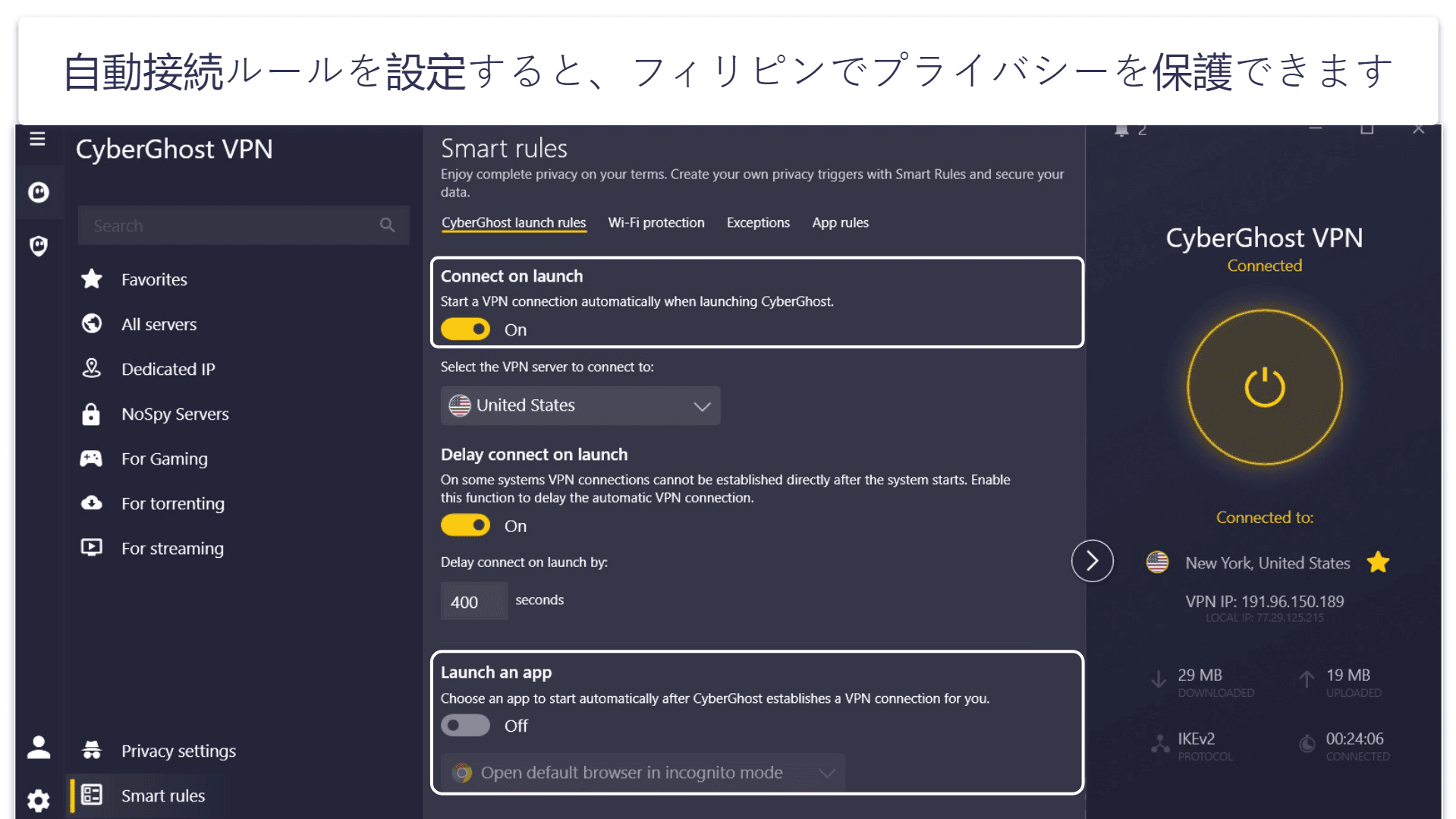Click the For streaming screen icon
1456x819 pixels.
[x=92, y=548]
